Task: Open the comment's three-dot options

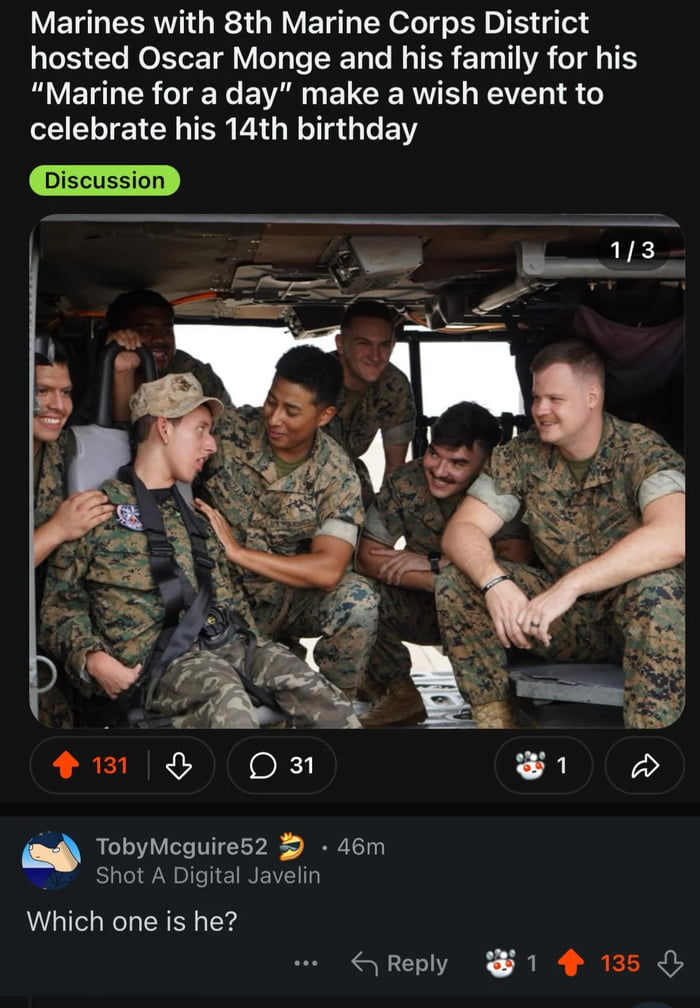Action: coord(306,963)
